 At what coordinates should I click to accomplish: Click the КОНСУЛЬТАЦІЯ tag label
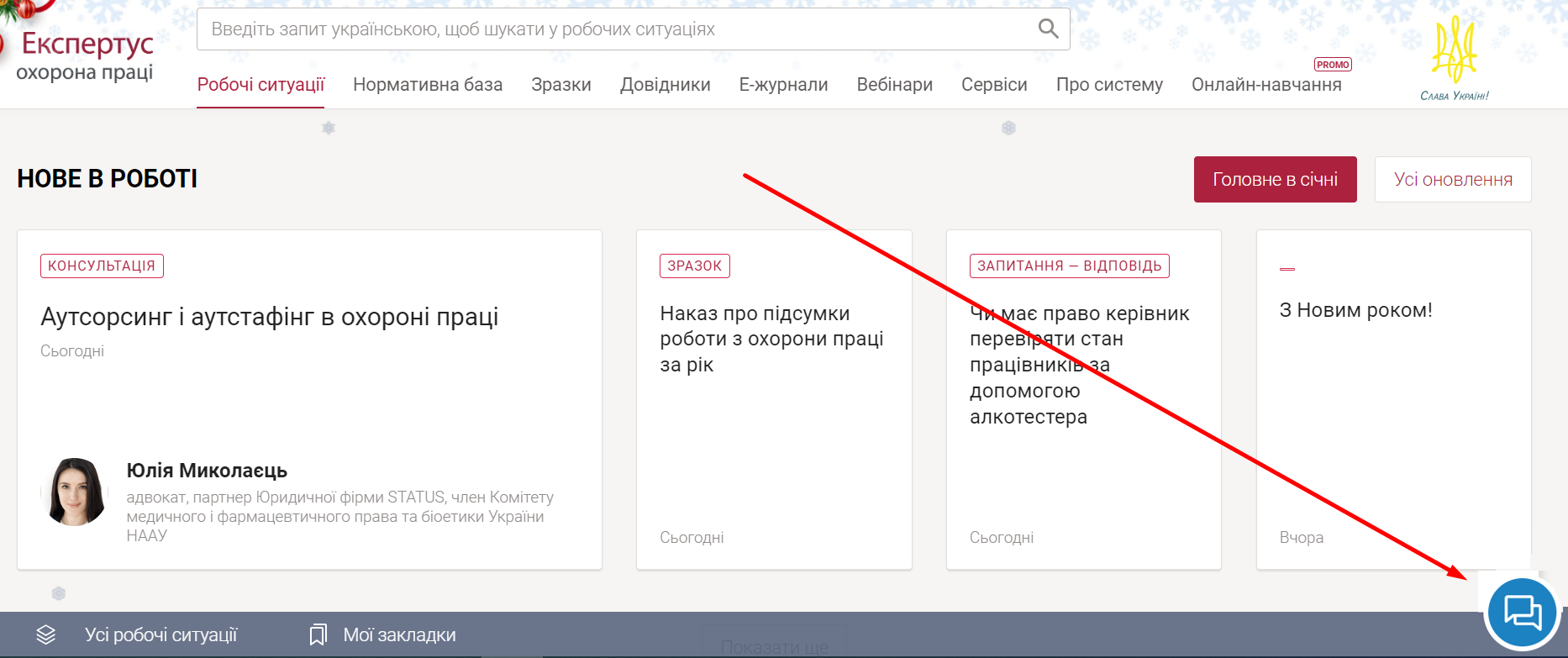102,266
